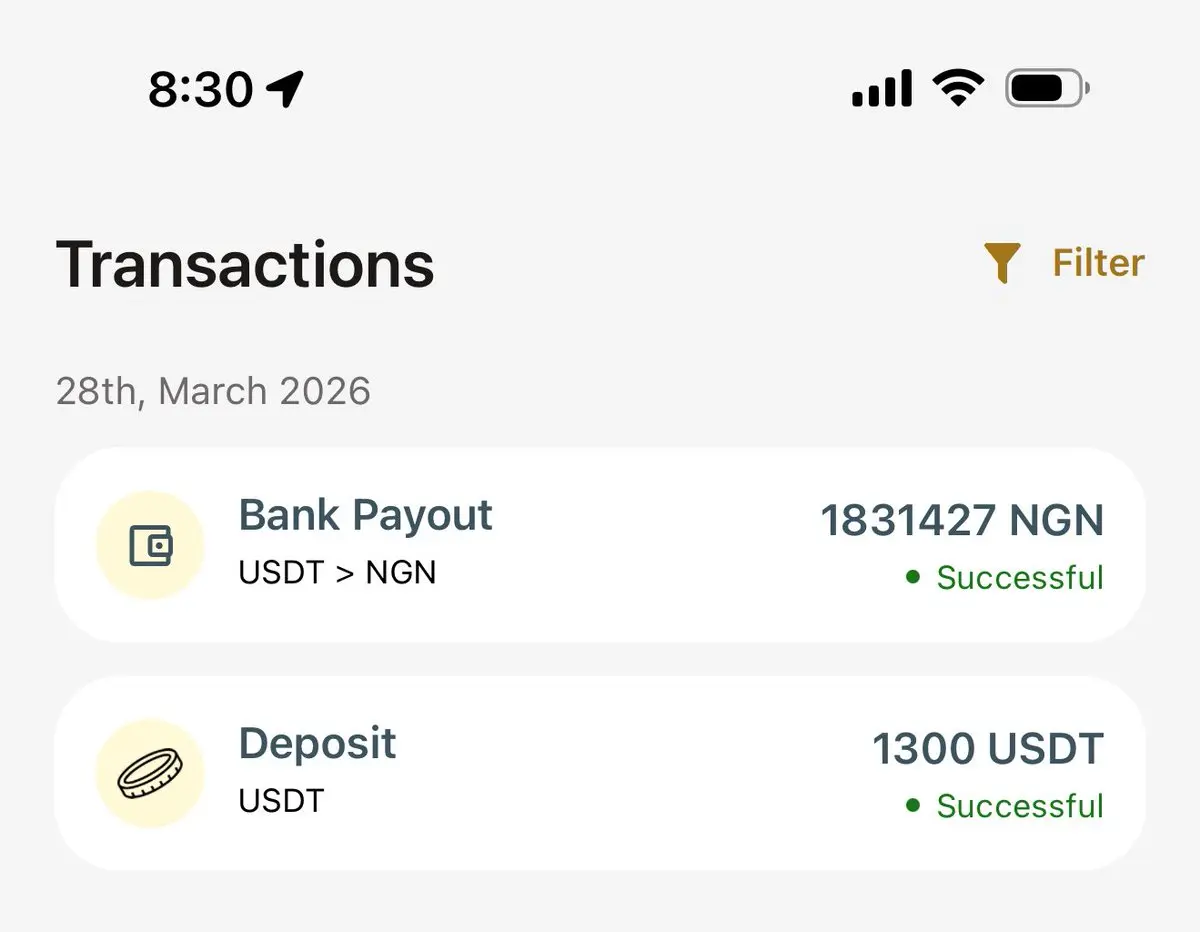Open the Bank Payout transaction title
The image size is (1200, 932).
coord(365,516)
